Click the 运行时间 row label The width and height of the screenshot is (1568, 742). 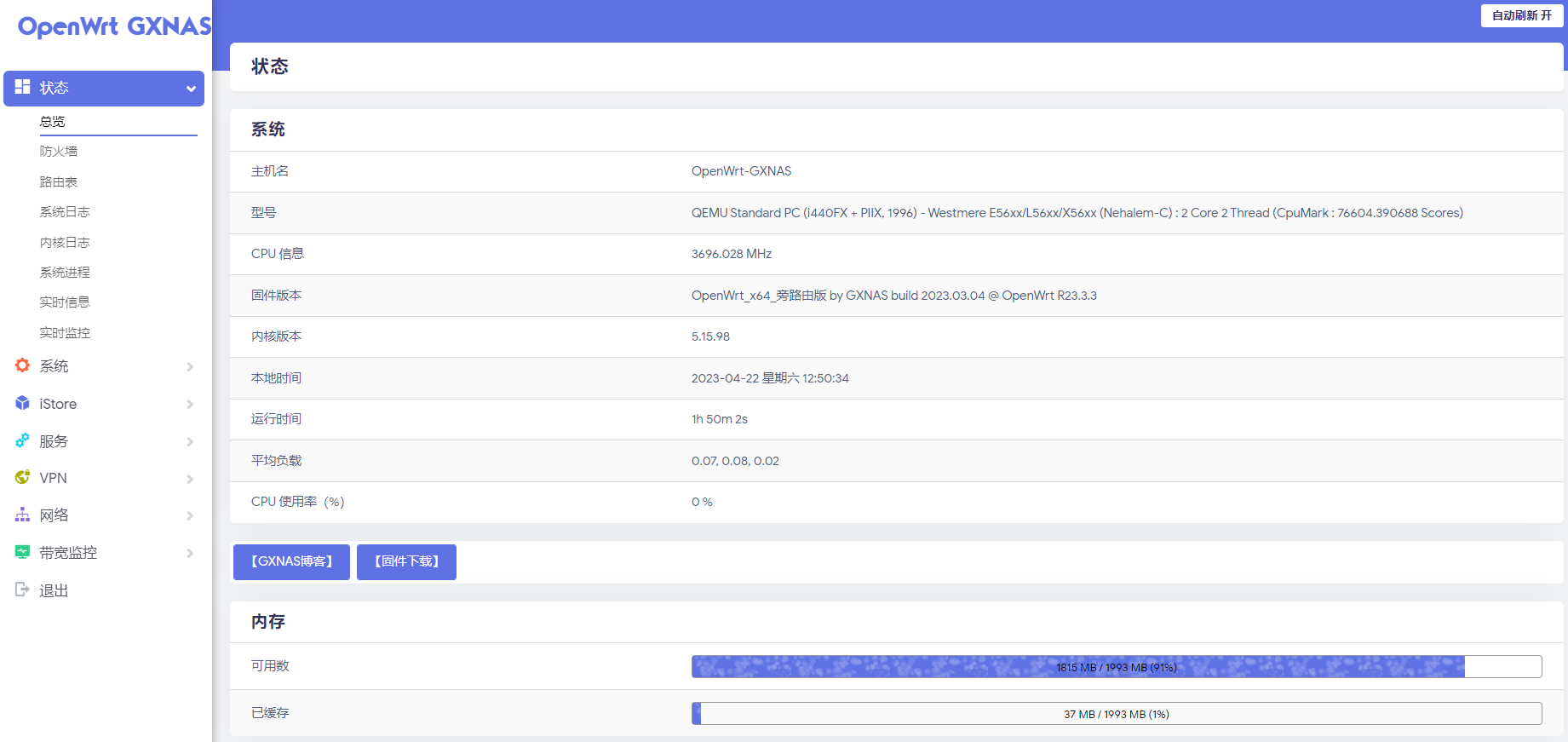(x=276, y=419)
